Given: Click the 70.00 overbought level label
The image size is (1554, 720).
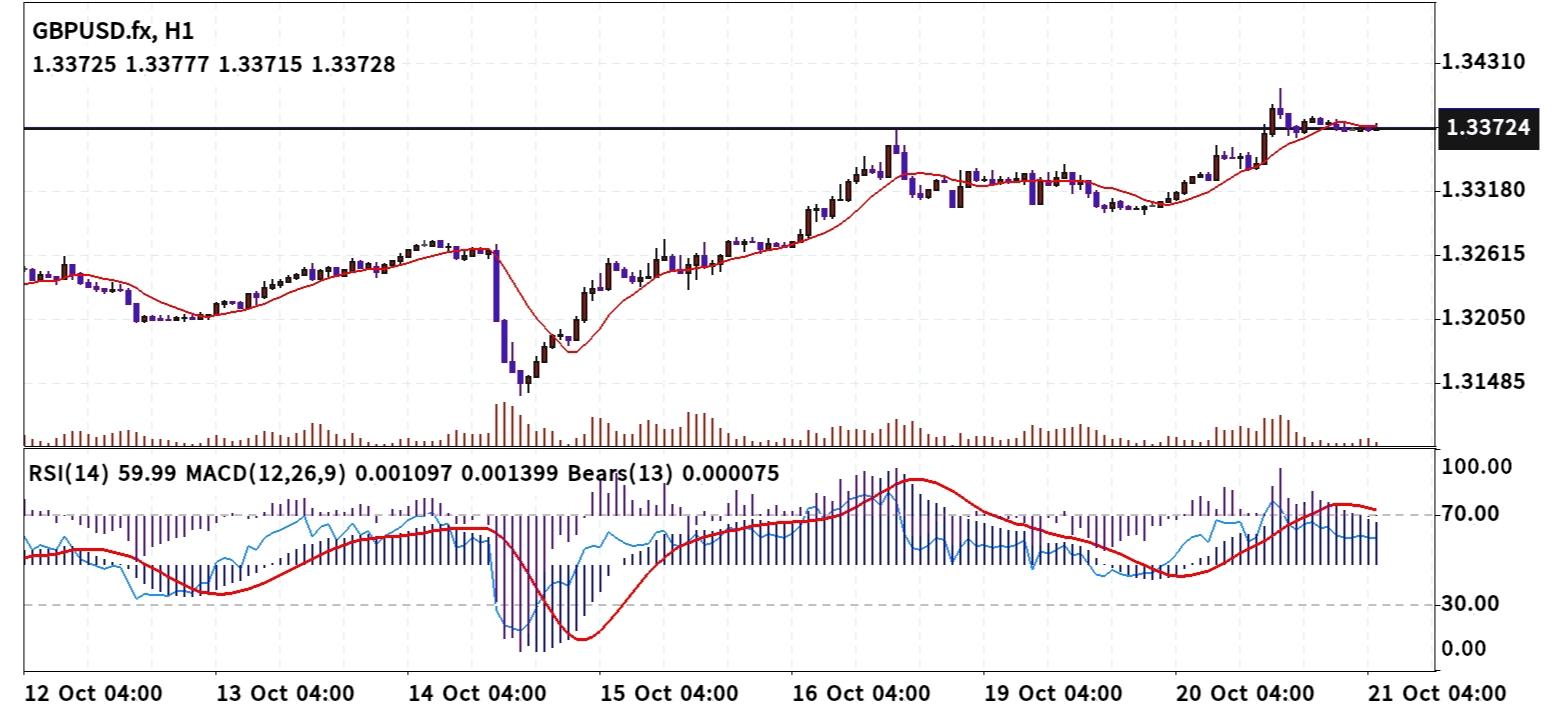Looking at the screenshot, I should pos(1471,514).
